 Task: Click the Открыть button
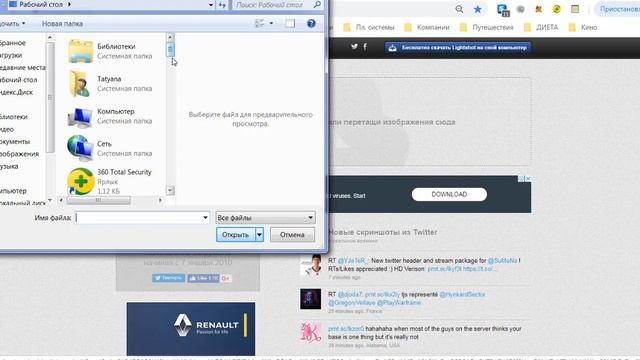(236, 235)
